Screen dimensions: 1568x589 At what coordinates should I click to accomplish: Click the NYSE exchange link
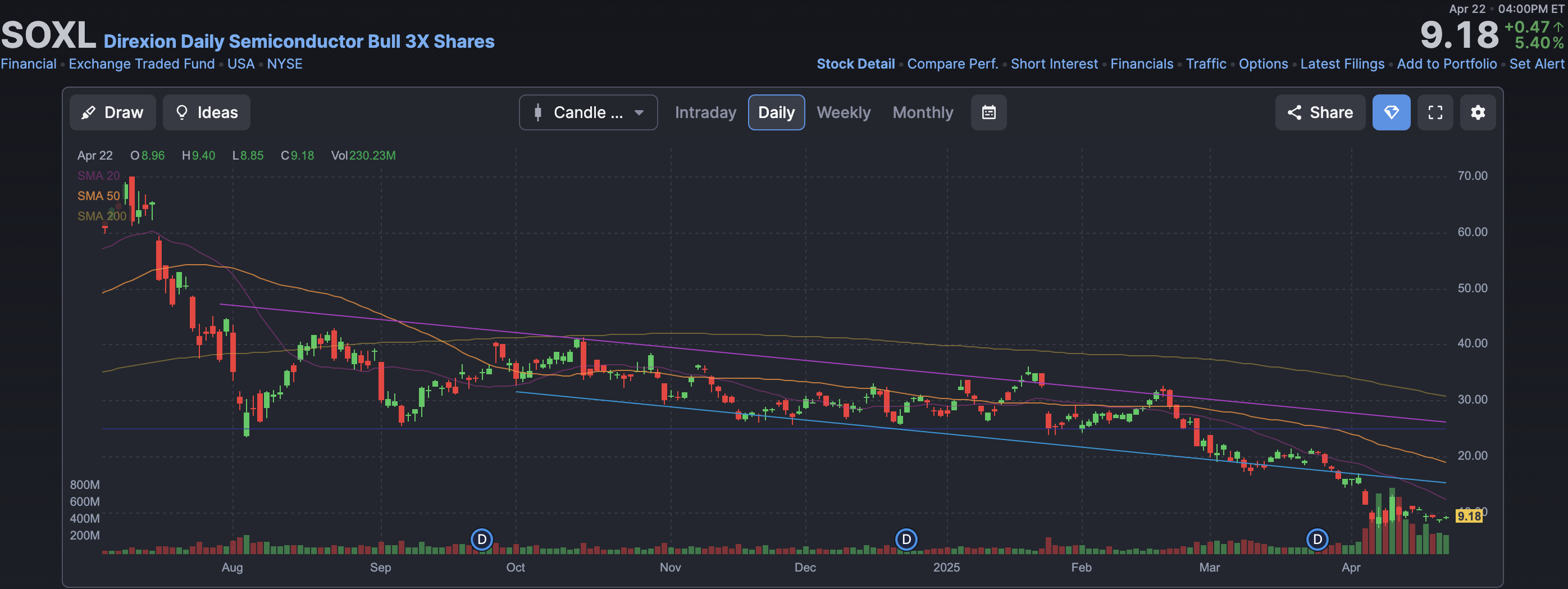pos(284,64)
